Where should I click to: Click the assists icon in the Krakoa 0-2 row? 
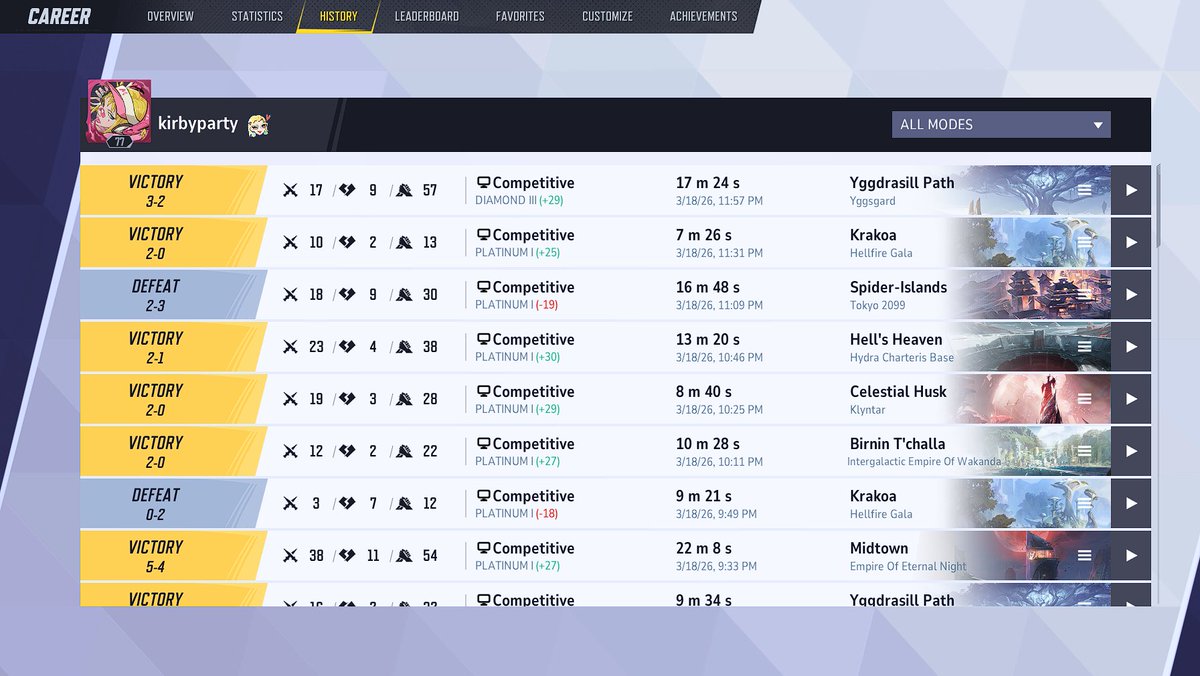click(x=404, y=503)
